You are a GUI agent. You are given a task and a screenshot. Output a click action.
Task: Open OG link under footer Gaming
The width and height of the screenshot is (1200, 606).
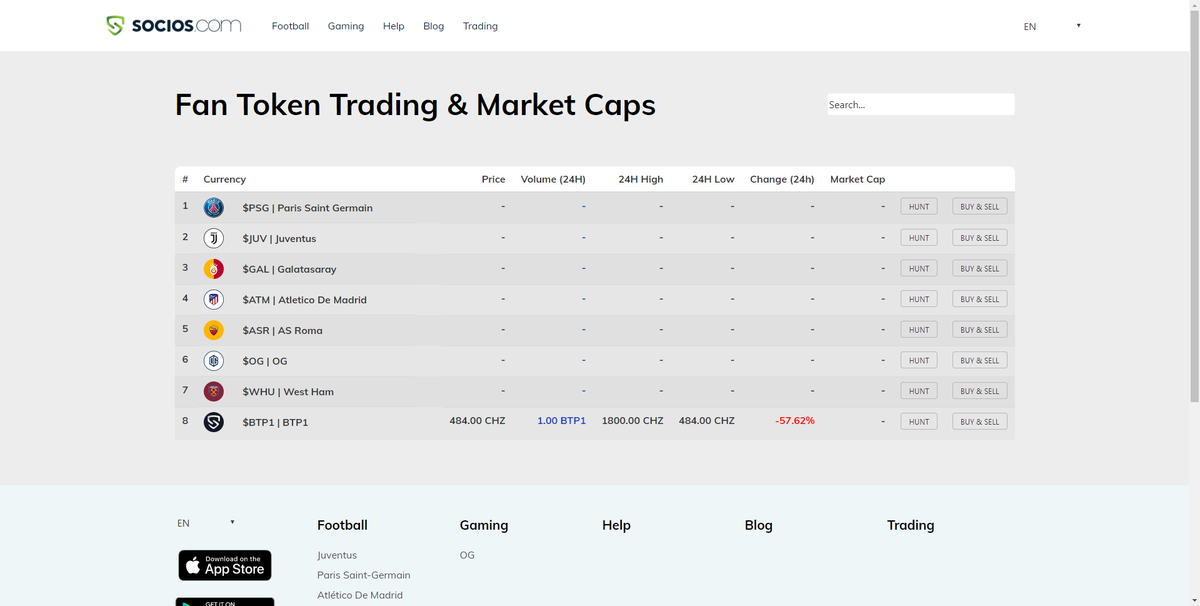point(467,555)
